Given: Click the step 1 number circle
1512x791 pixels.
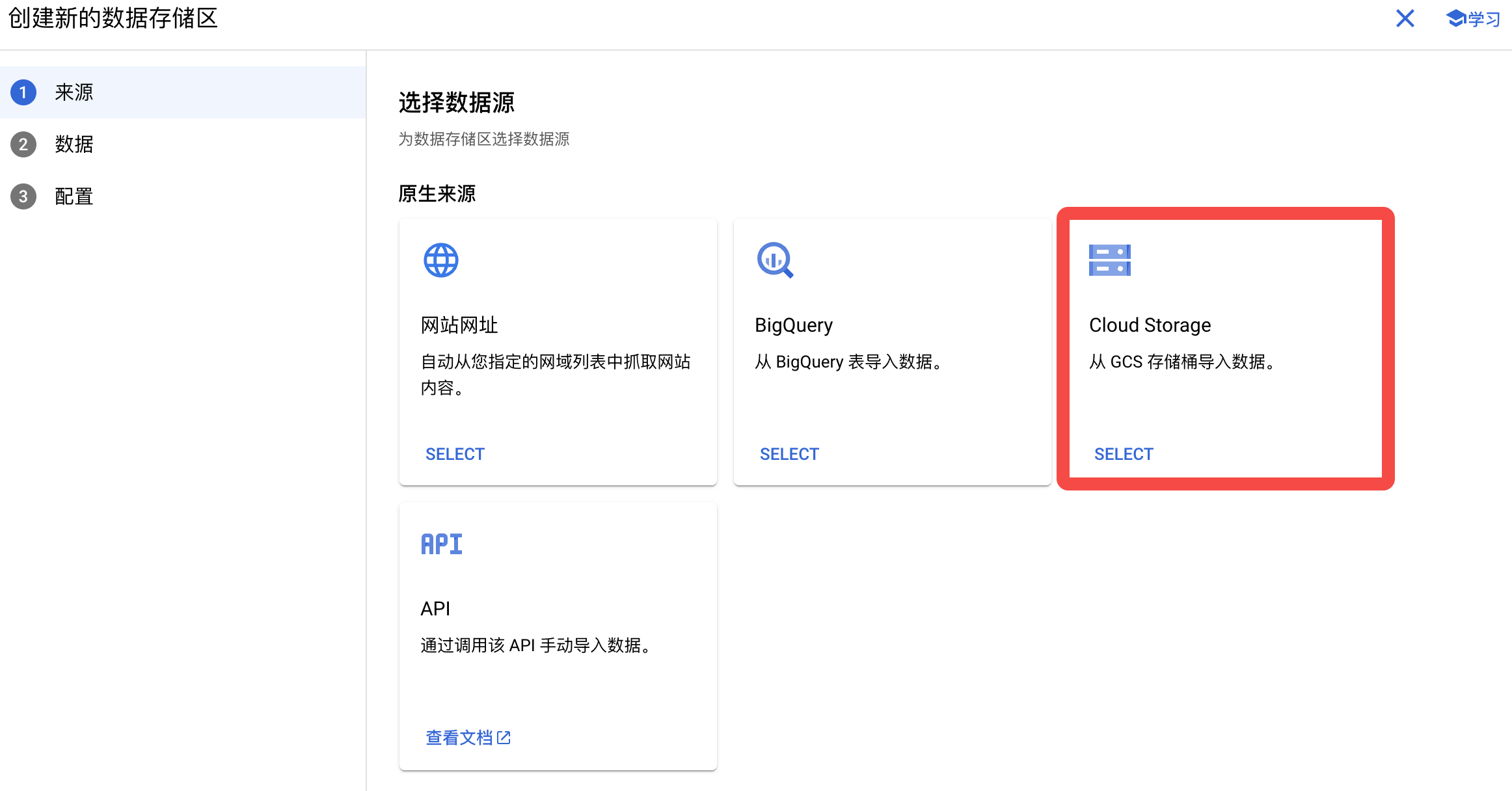Looking at the screenshot, I should [23, 92].
